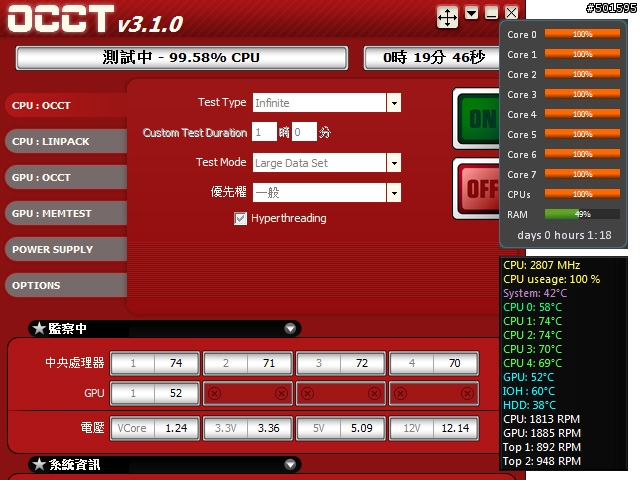Click the green ON button
The height and width of the screenshot is (480, 640).
(478, 118)
